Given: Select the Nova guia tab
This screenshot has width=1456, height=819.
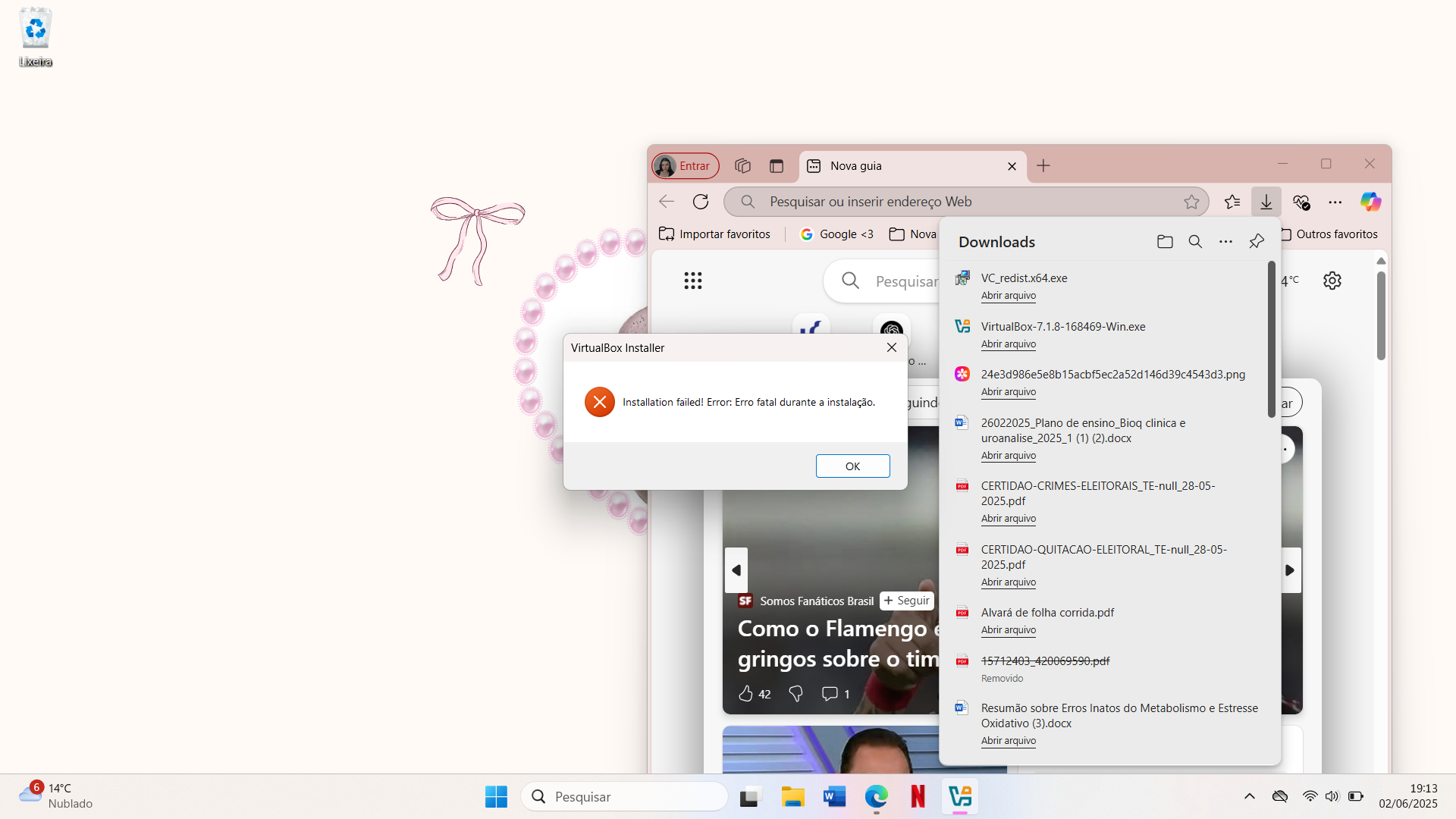Looking at the screenshot, I should pos(912,166).
